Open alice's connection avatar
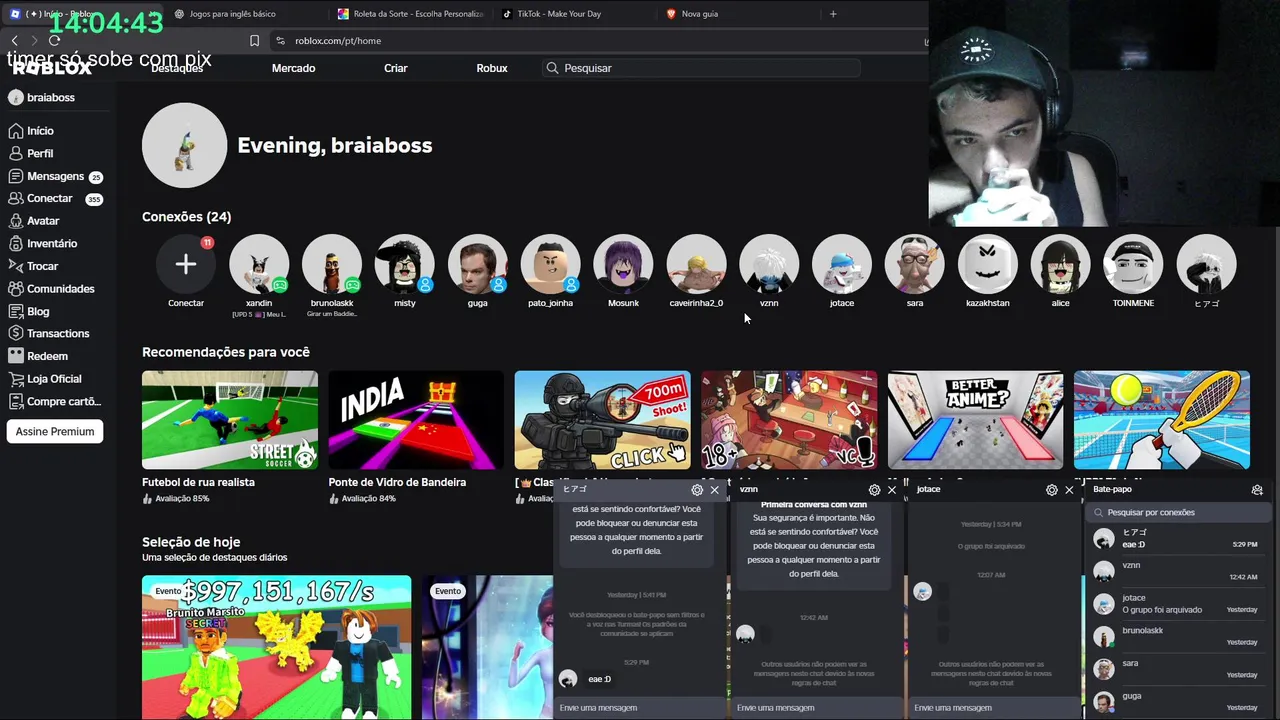Image resolution: width=1280 pixels, height=720 pixels. click(x=1060, y=264)
